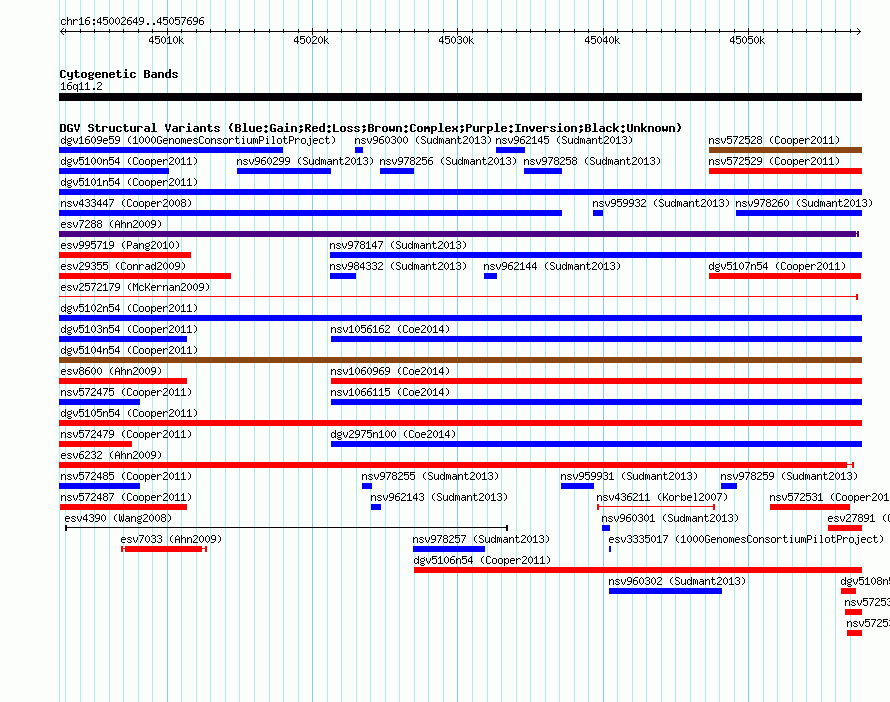Click the purple inversion bar under esv7288
This screenshot has width=890, height=702.
tap(459, 234)
